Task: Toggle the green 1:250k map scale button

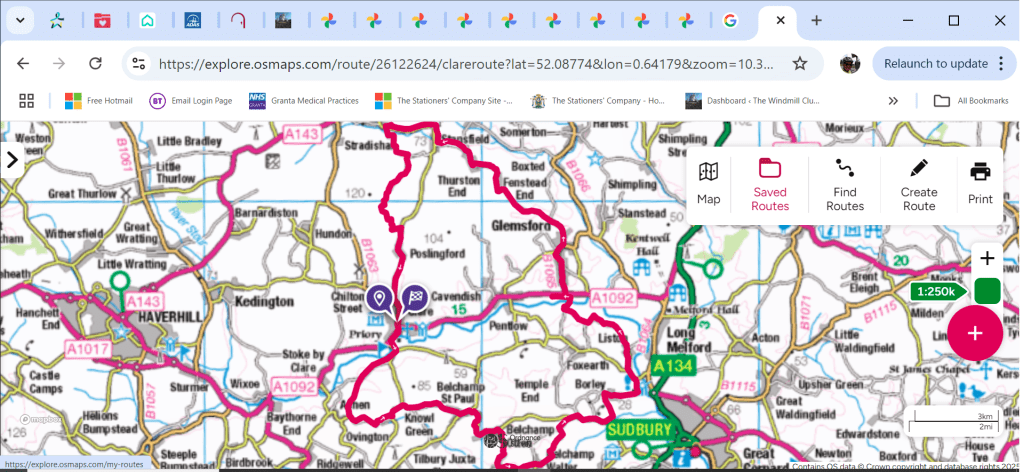Action: (x=987, y=291)
